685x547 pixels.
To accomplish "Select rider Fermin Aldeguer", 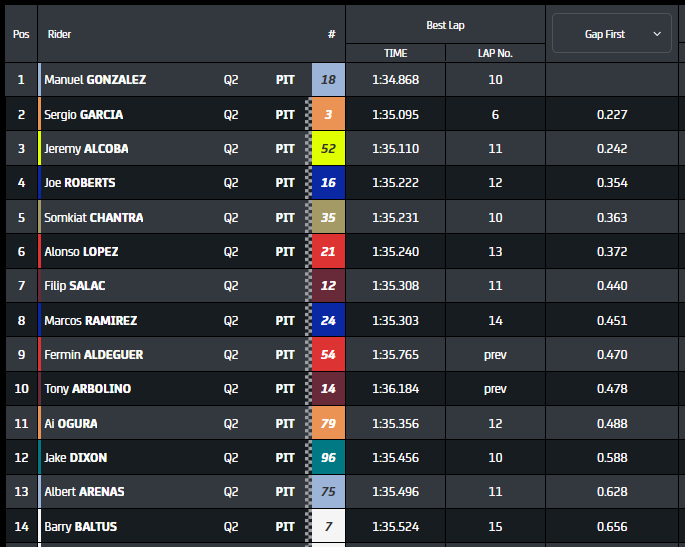I will (x=94, y=355).
